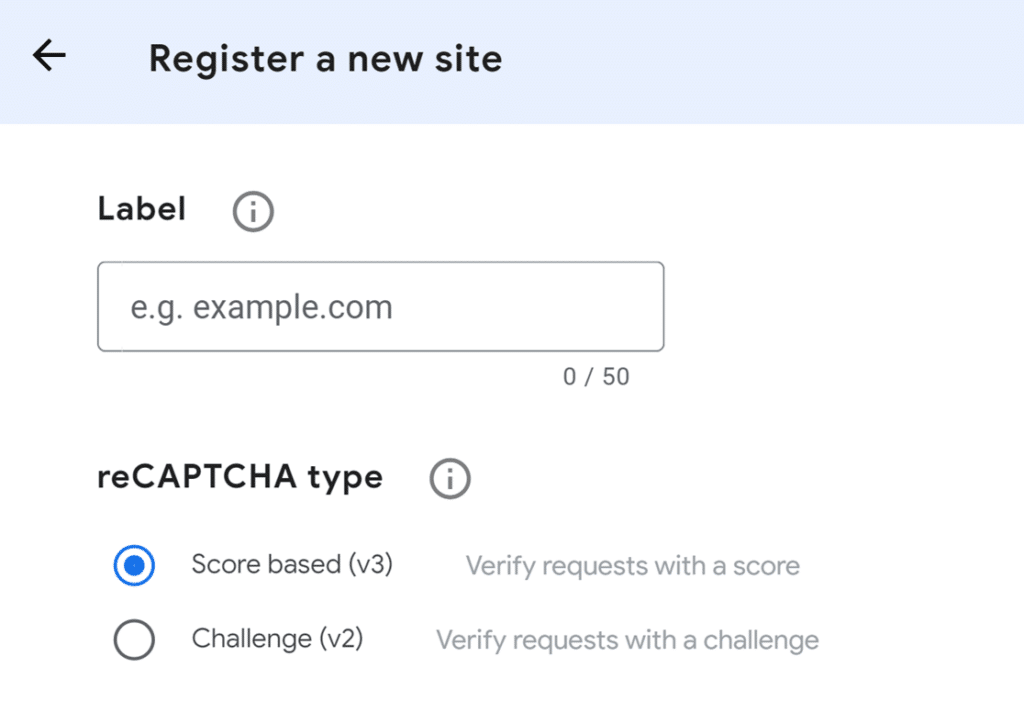The height and width of the screenshot is (712, 1024).
Task: Click the 'Challenge (v2)' label text
Action: (x=277, y=639)
